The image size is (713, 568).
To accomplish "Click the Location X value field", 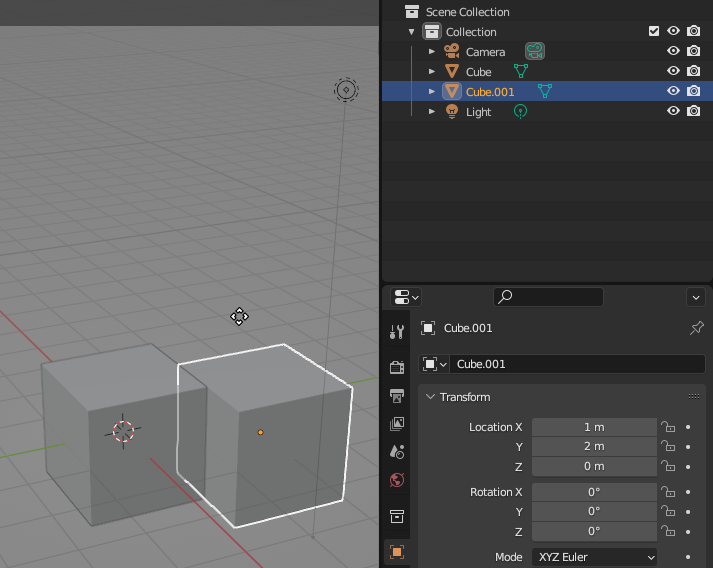I will tap(594, 427).
